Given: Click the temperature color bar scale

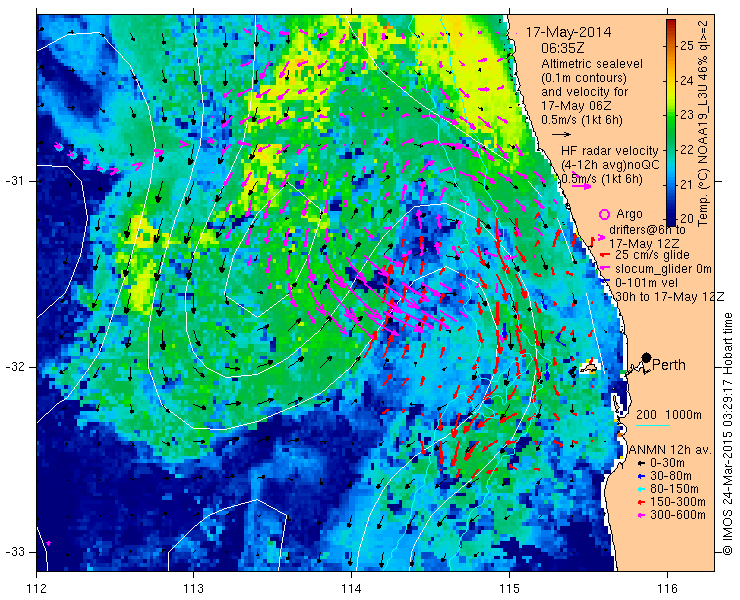Looking at the screenshot, I should click(671, 123).
